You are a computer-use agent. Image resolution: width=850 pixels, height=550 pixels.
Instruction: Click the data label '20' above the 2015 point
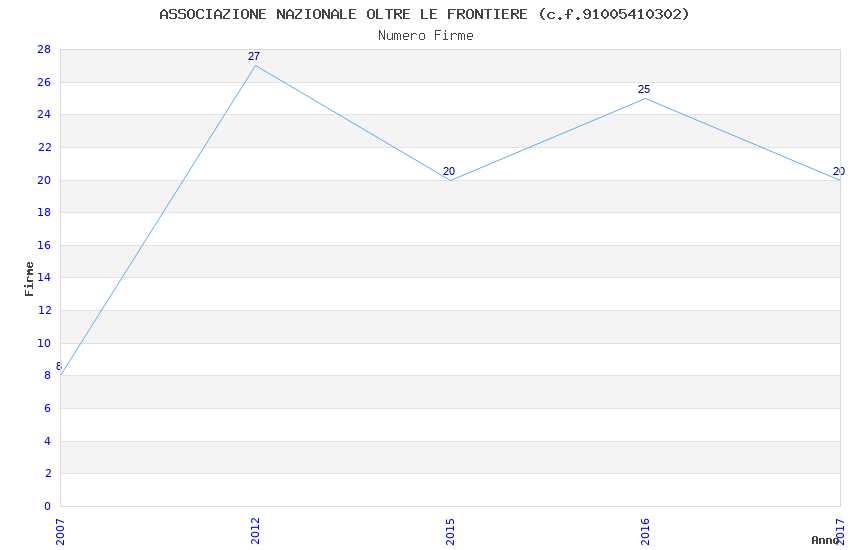[449, 171]
